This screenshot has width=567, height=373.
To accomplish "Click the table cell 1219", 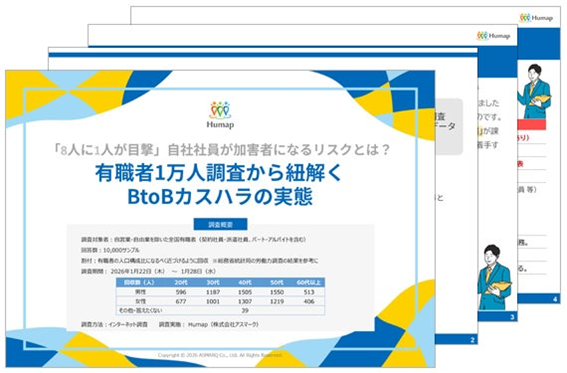I will point(277,301).
